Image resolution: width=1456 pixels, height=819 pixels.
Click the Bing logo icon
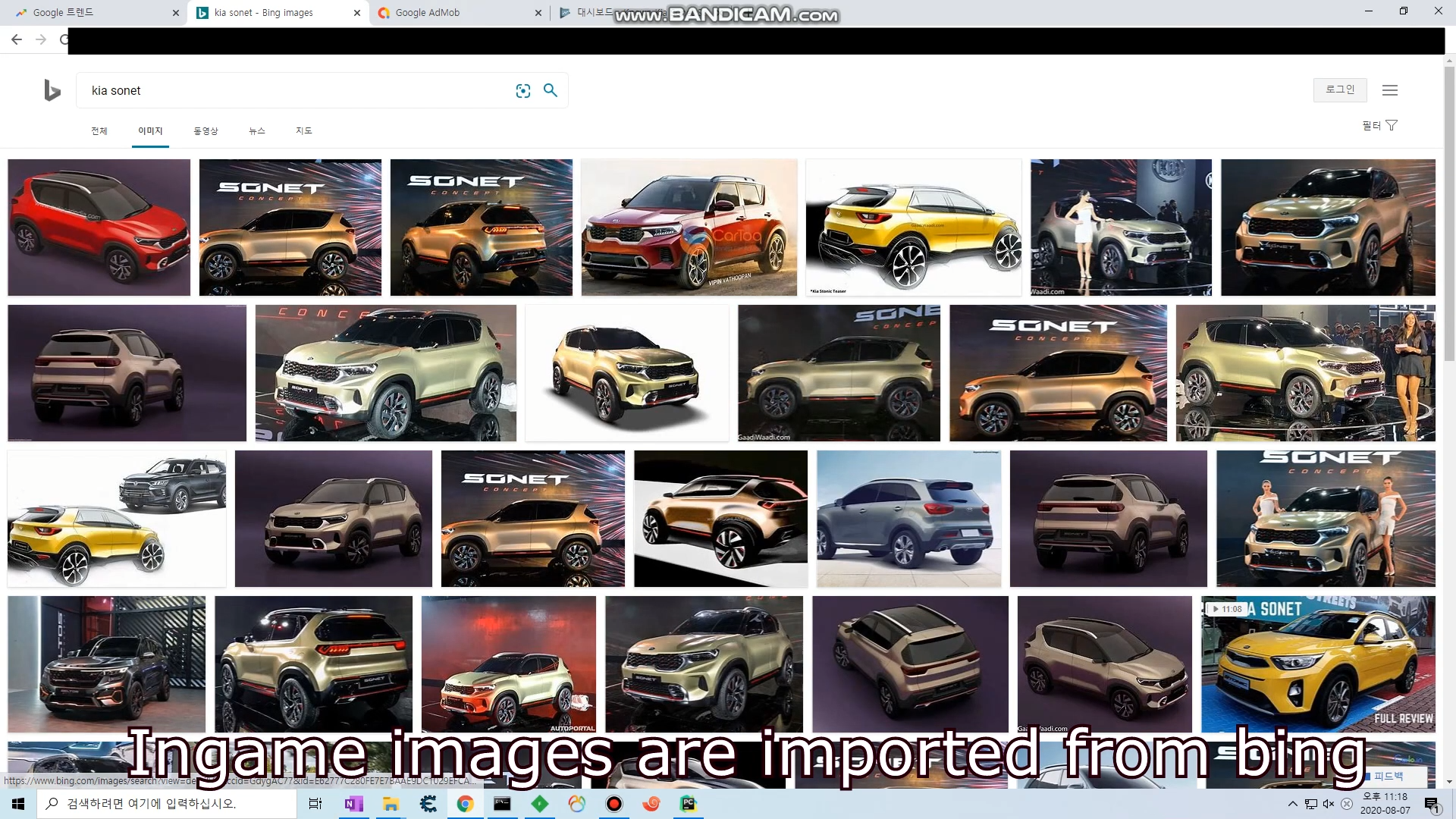click(x=52, y=90)
